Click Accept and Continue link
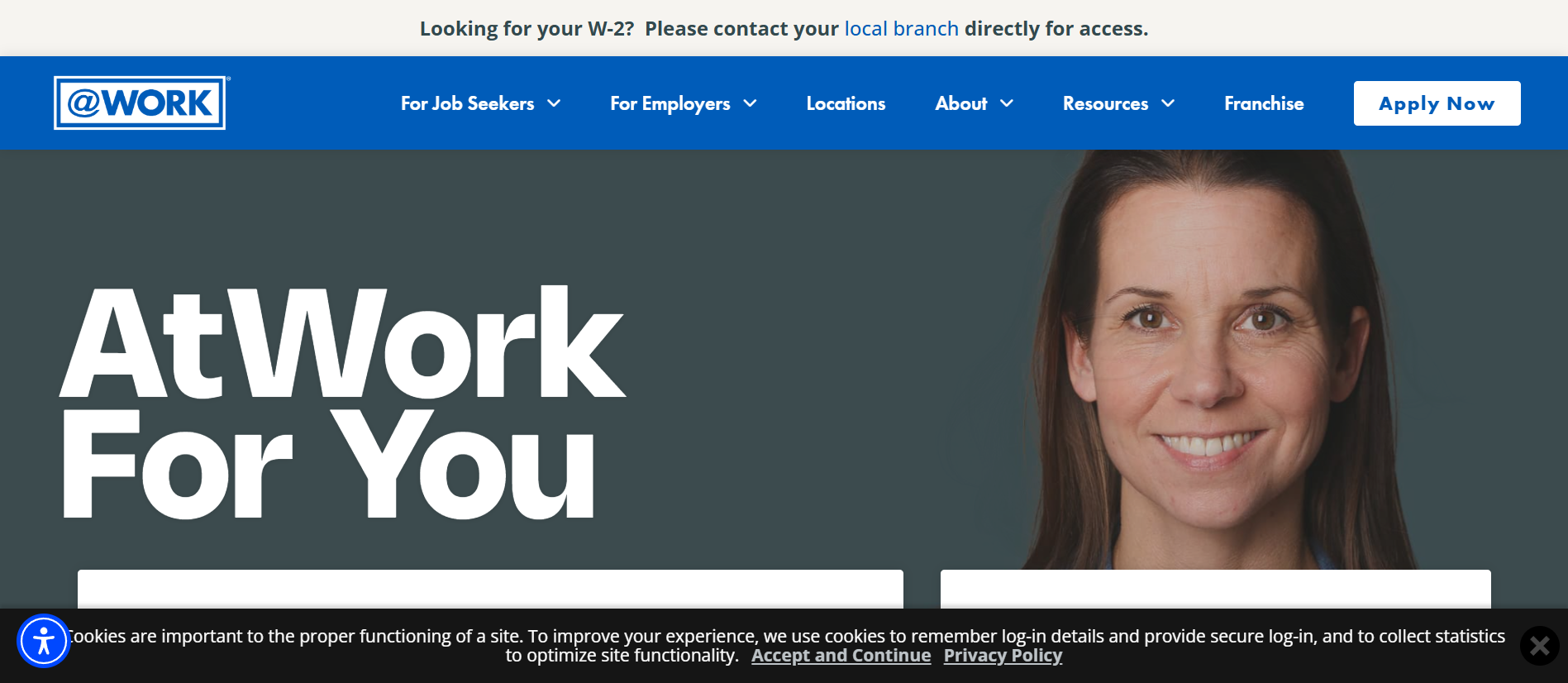 pyautogui.click(x=841, y=656)
